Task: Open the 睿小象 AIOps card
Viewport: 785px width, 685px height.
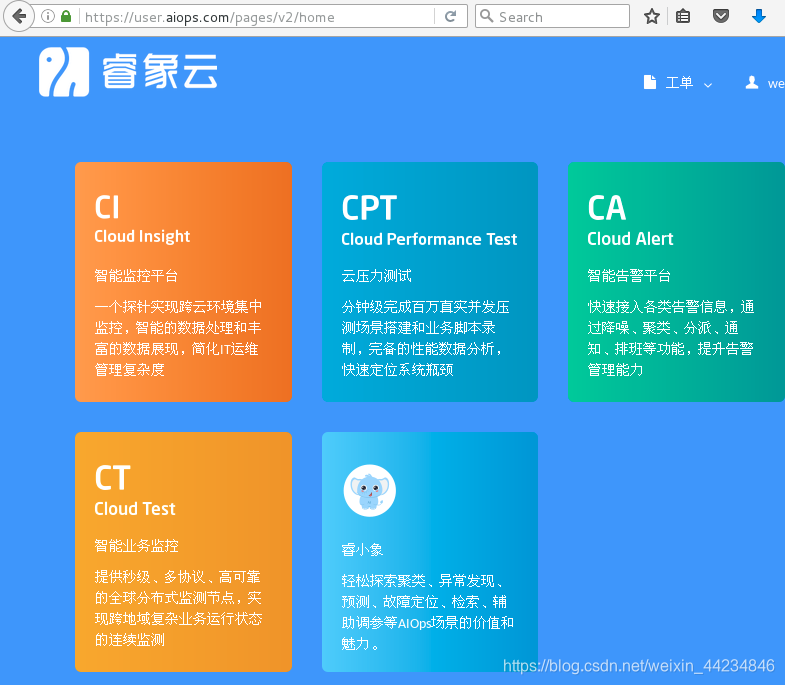Action: 430,552
